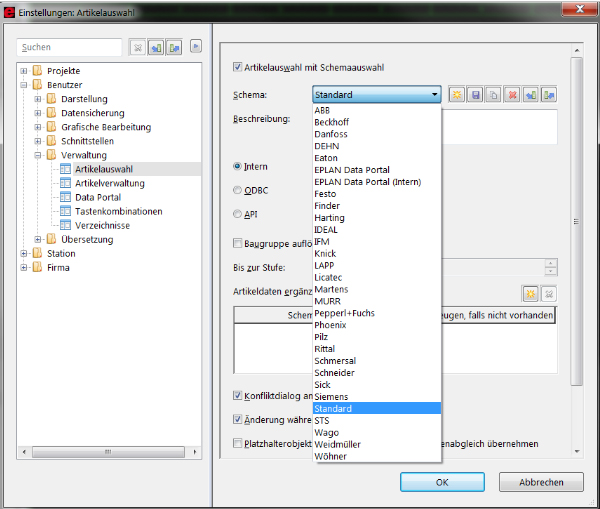This screenshot has width=600, height=509.
Task: Expand the Grafische Bearbeitung node
Action: [38, 127]
